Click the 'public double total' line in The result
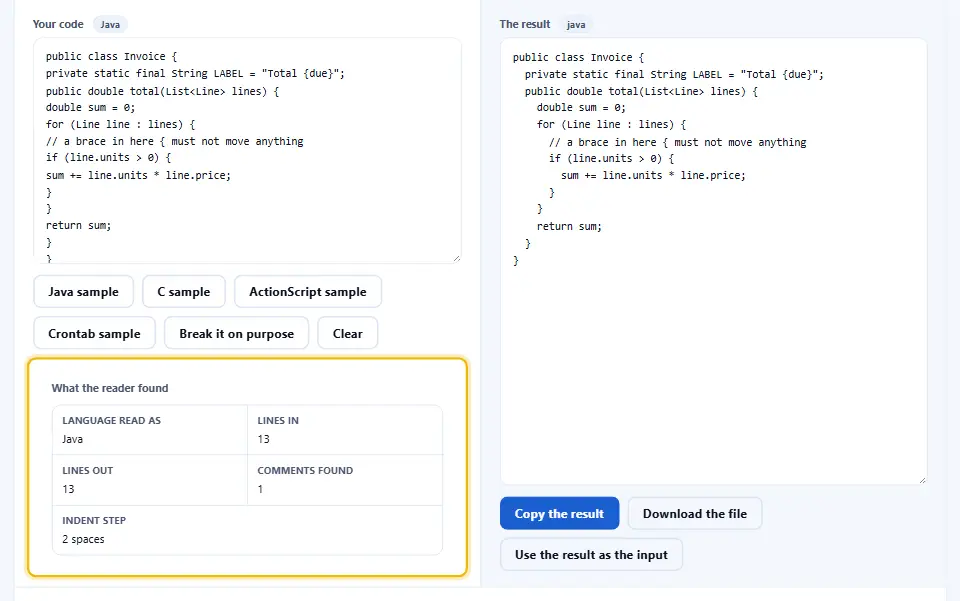 (641, 91)
